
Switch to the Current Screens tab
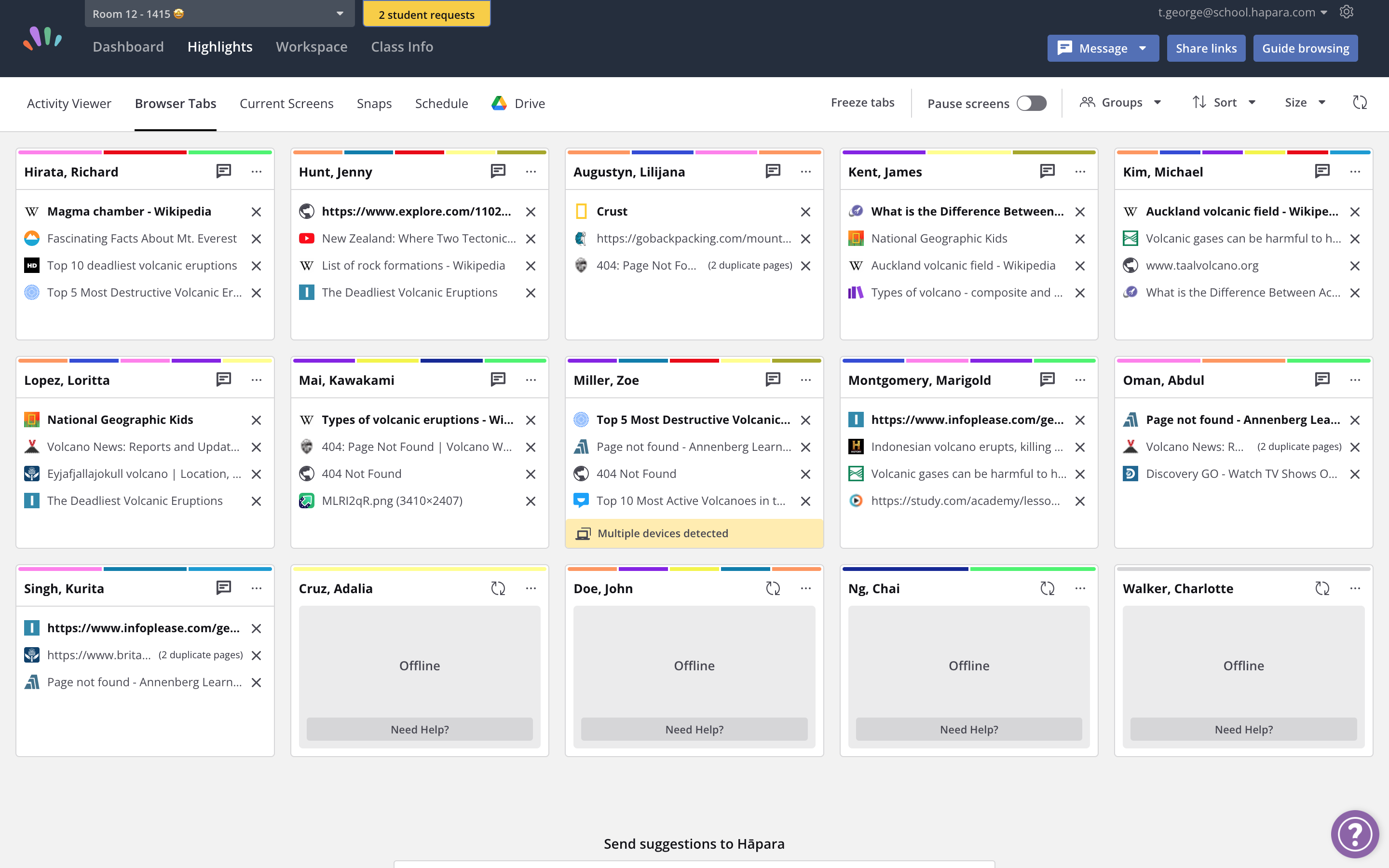coord(286,103)
